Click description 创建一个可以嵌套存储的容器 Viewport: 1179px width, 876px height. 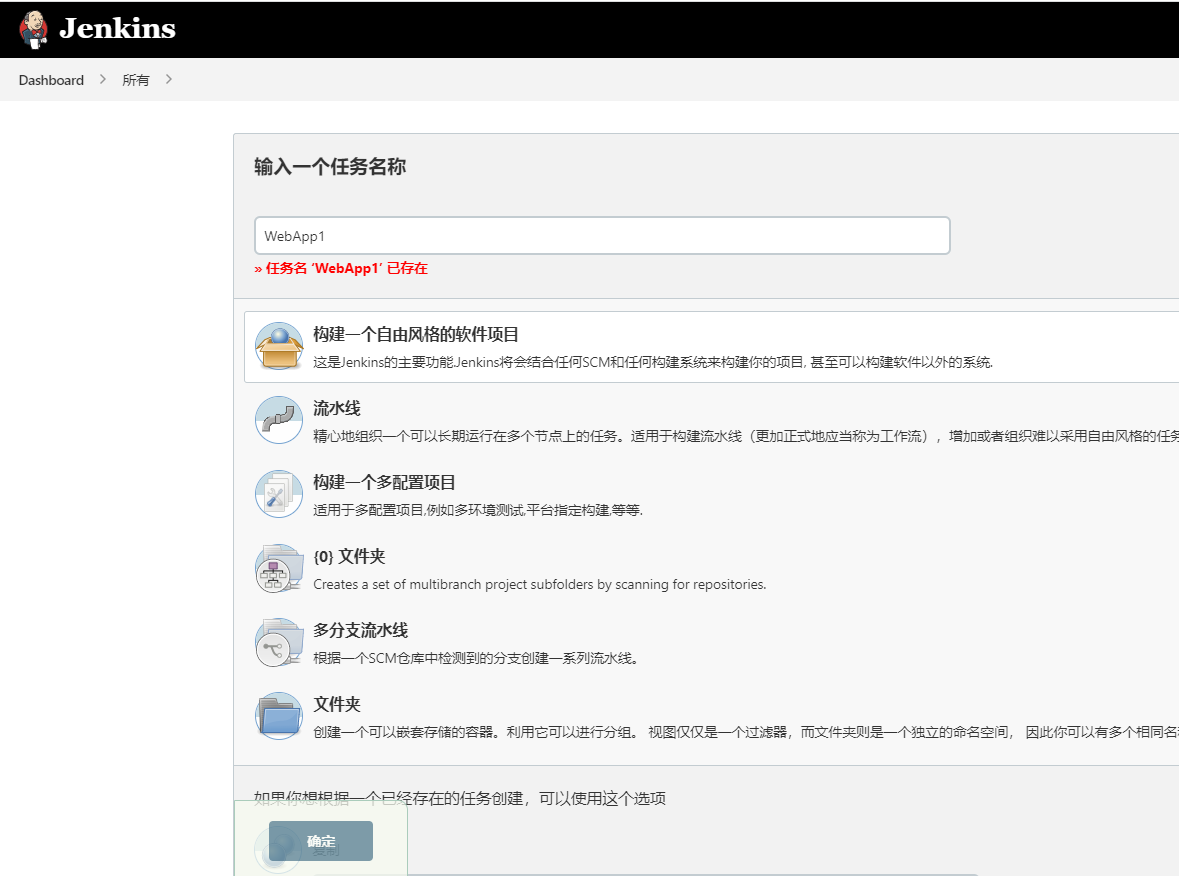[x=746, y=732]
